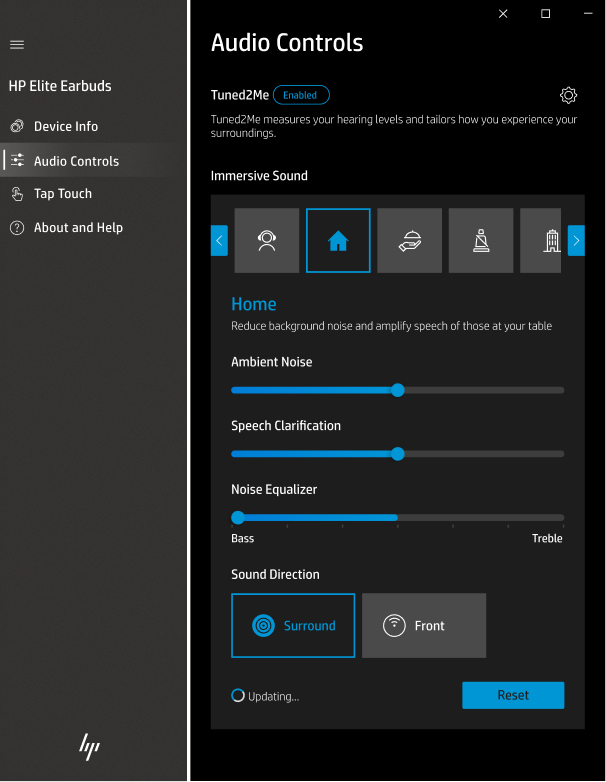This screenshot has height=782, width=606.
Task: Click the Noise Equalizer slider handle
Action: tap(238, 518)
